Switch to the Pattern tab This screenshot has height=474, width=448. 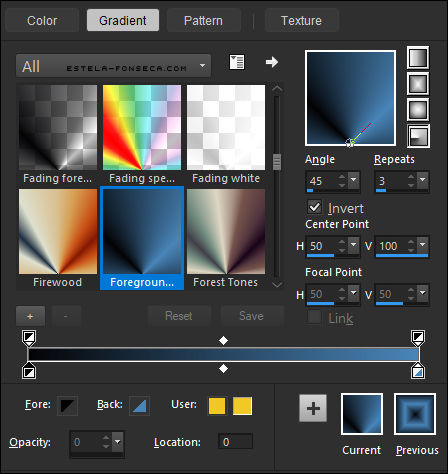point(203,21)
